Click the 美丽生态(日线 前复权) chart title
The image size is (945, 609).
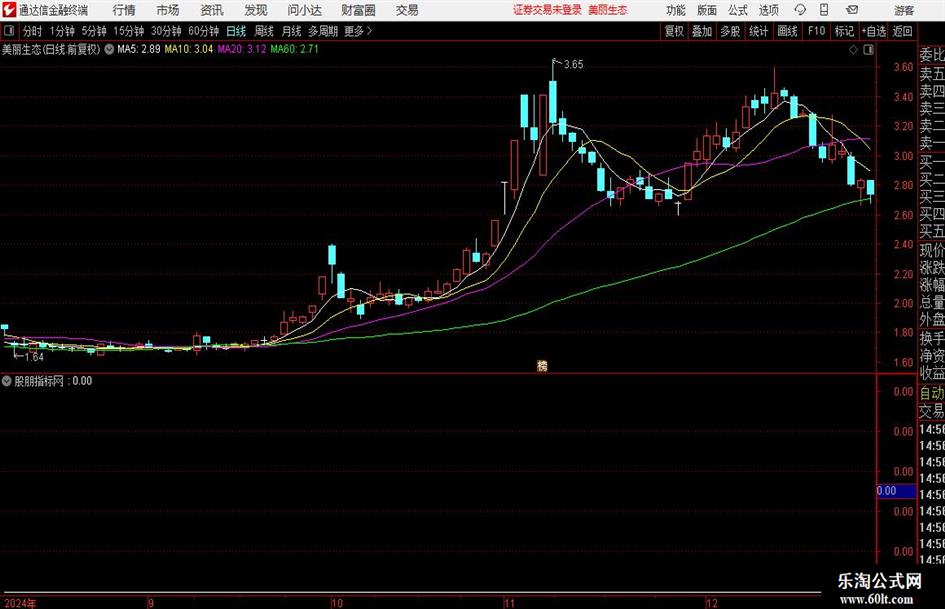coord(51,49)
